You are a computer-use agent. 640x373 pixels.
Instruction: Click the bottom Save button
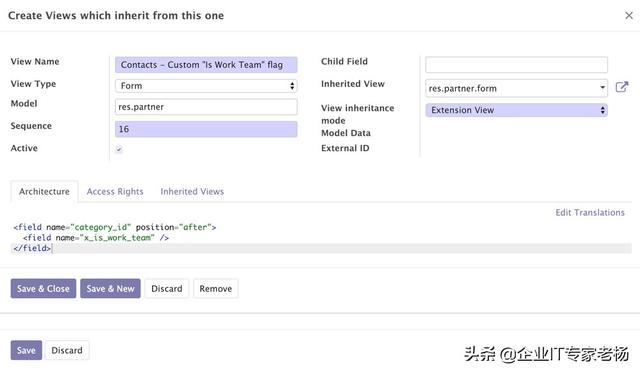[x=26, y=350]
